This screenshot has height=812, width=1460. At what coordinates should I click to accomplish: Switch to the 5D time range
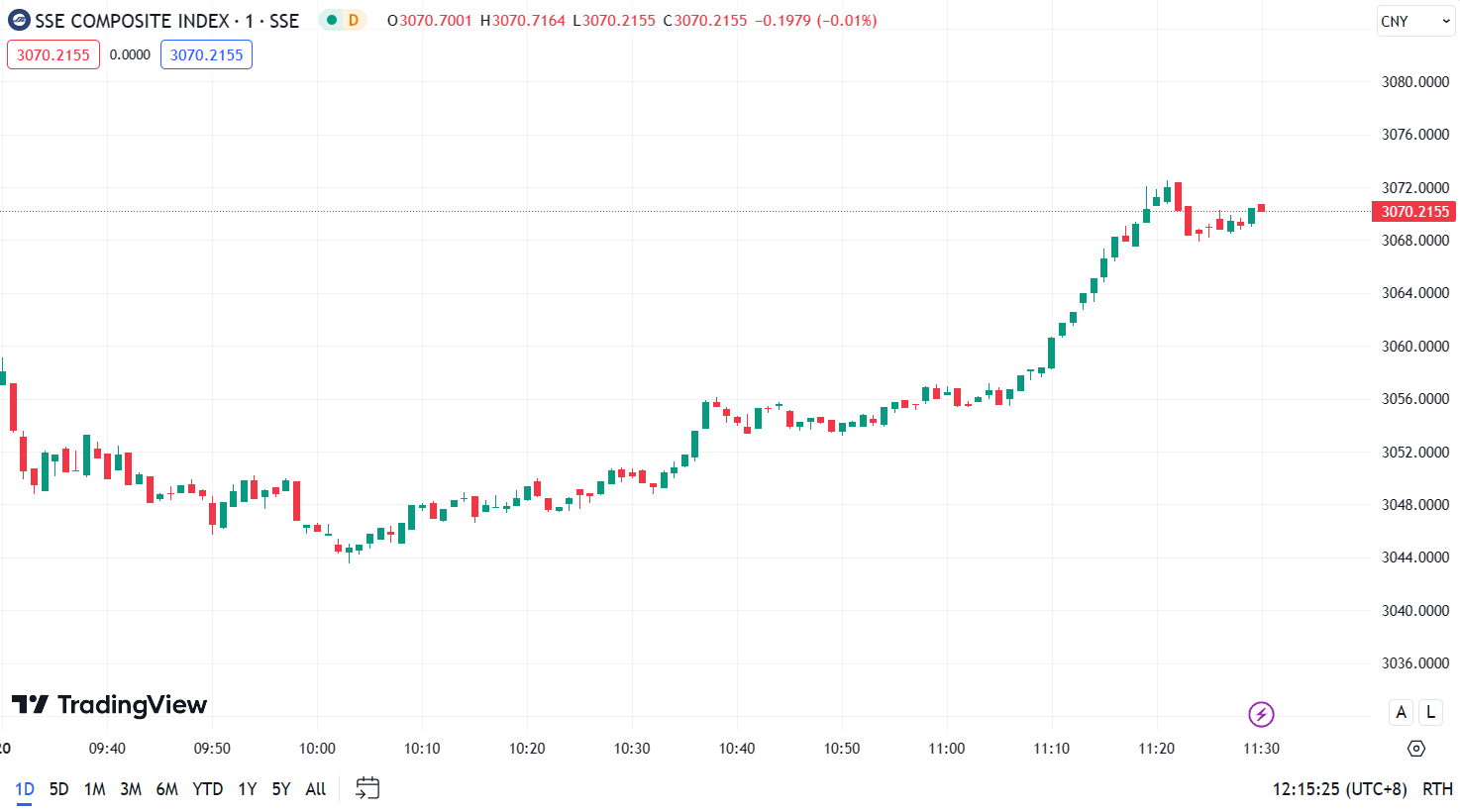[58, 789]
